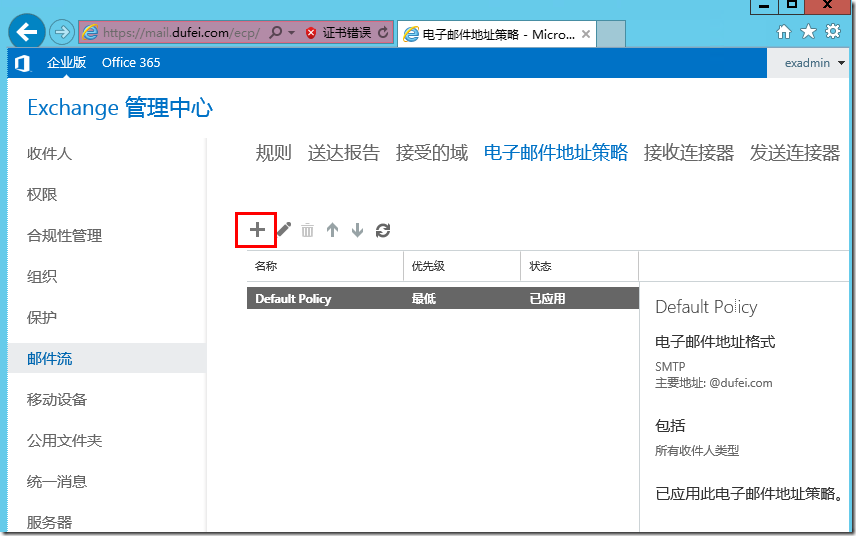Open browser tools gear icon
The width and height of the screenshot is (856, 536).
pos(833,32)
